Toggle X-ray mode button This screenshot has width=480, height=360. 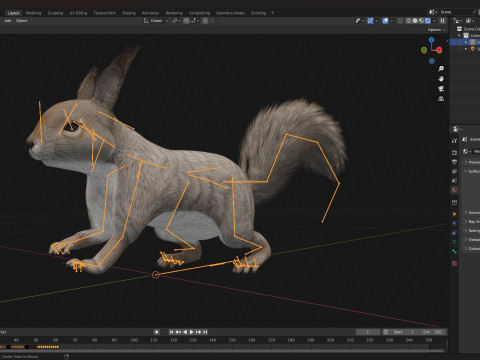tap(400, 21)
